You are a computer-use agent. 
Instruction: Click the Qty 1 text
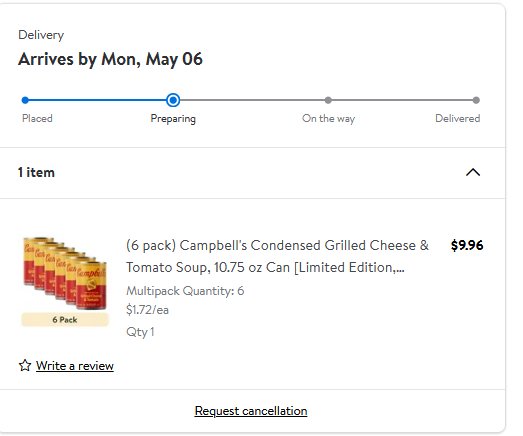click(140, 332)
